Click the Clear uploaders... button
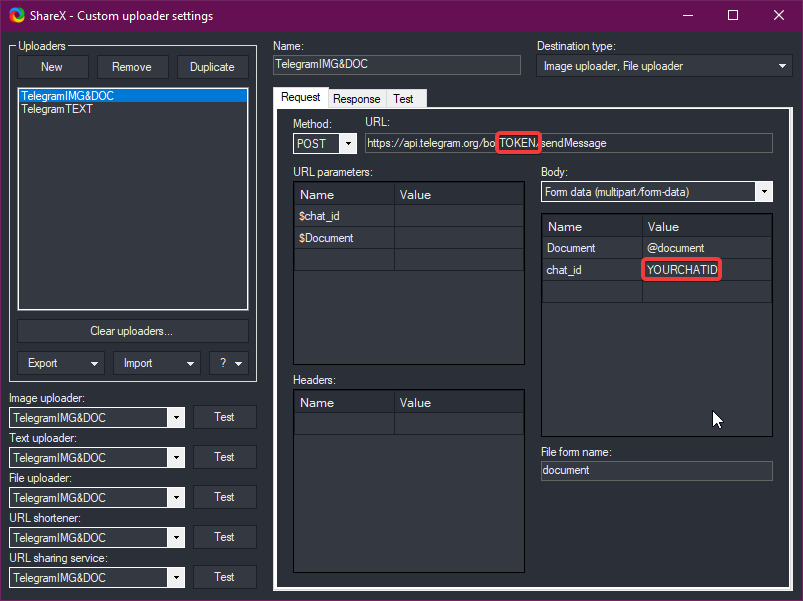803x601 pixels. click(133, 331)
